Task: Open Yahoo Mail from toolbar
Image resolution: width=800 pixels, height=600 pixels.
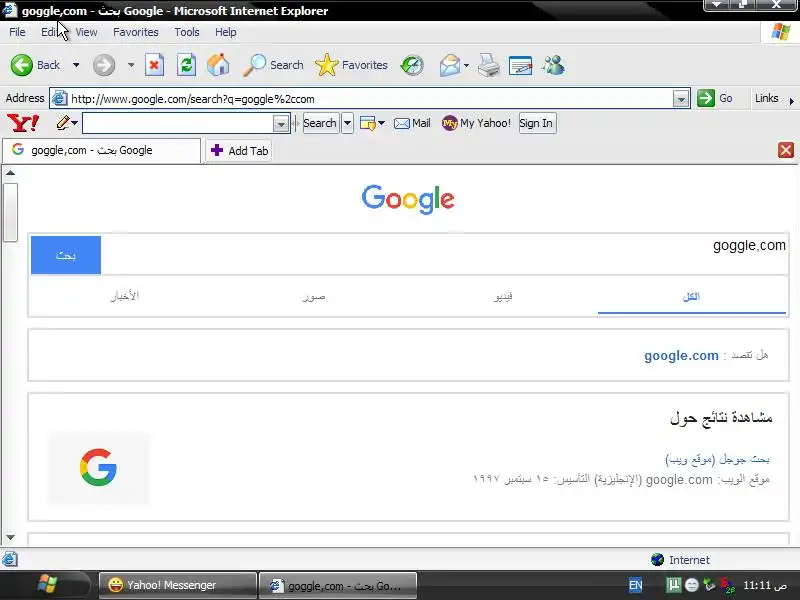Action: coord(412,123)
